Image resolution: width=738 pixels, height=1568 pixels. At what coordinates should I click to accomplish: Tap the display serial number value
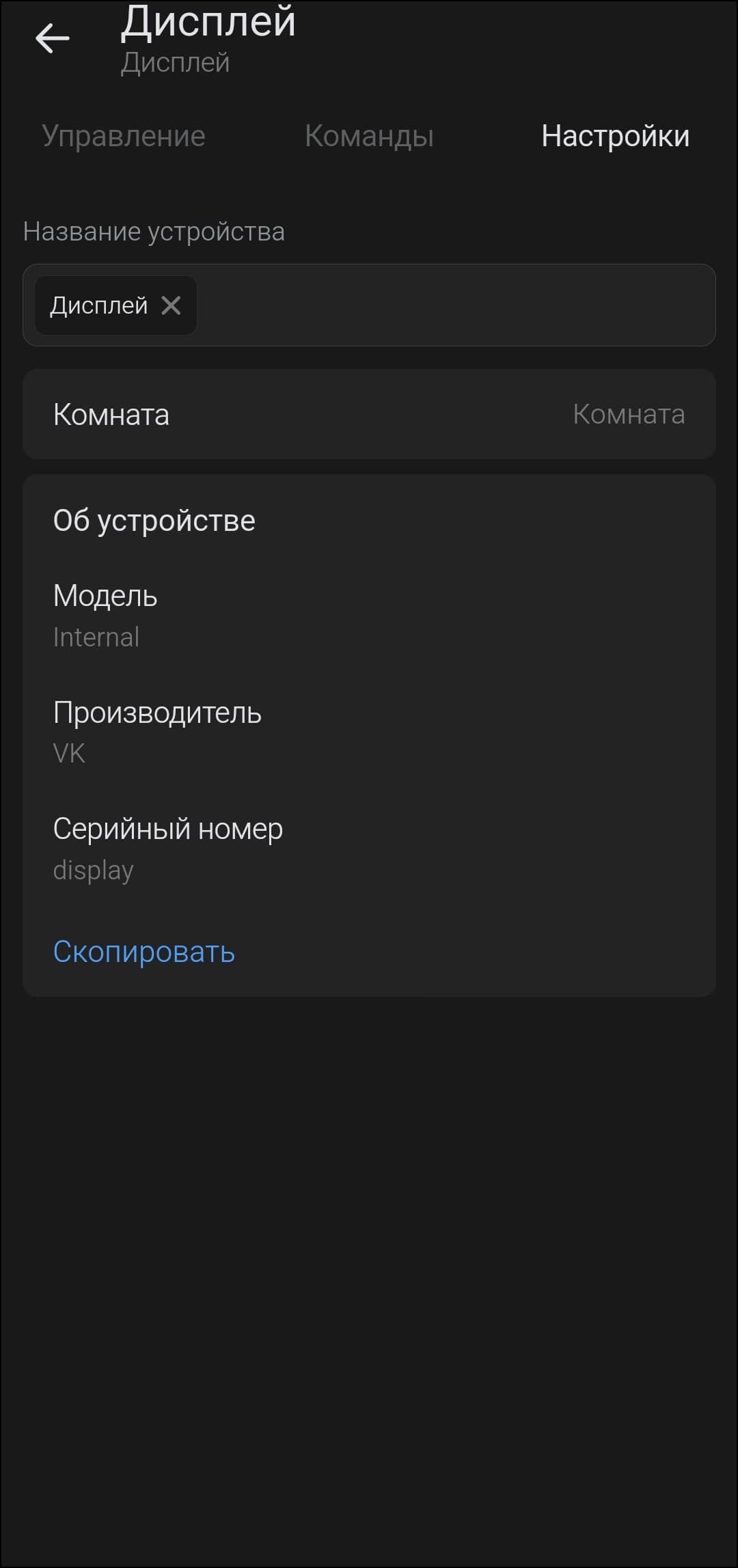pos(94,870)
